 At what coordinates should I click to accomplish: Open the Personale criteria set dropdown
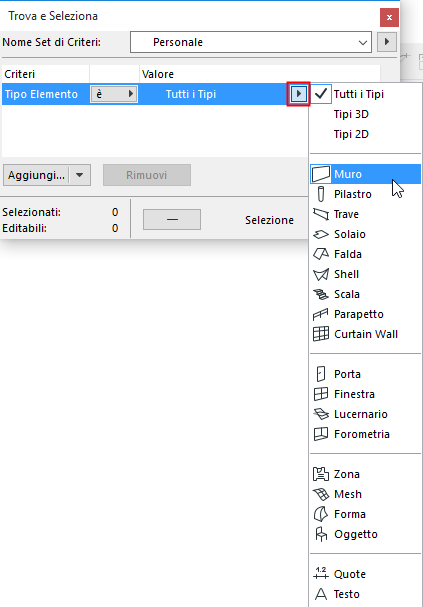click(251, 42)
